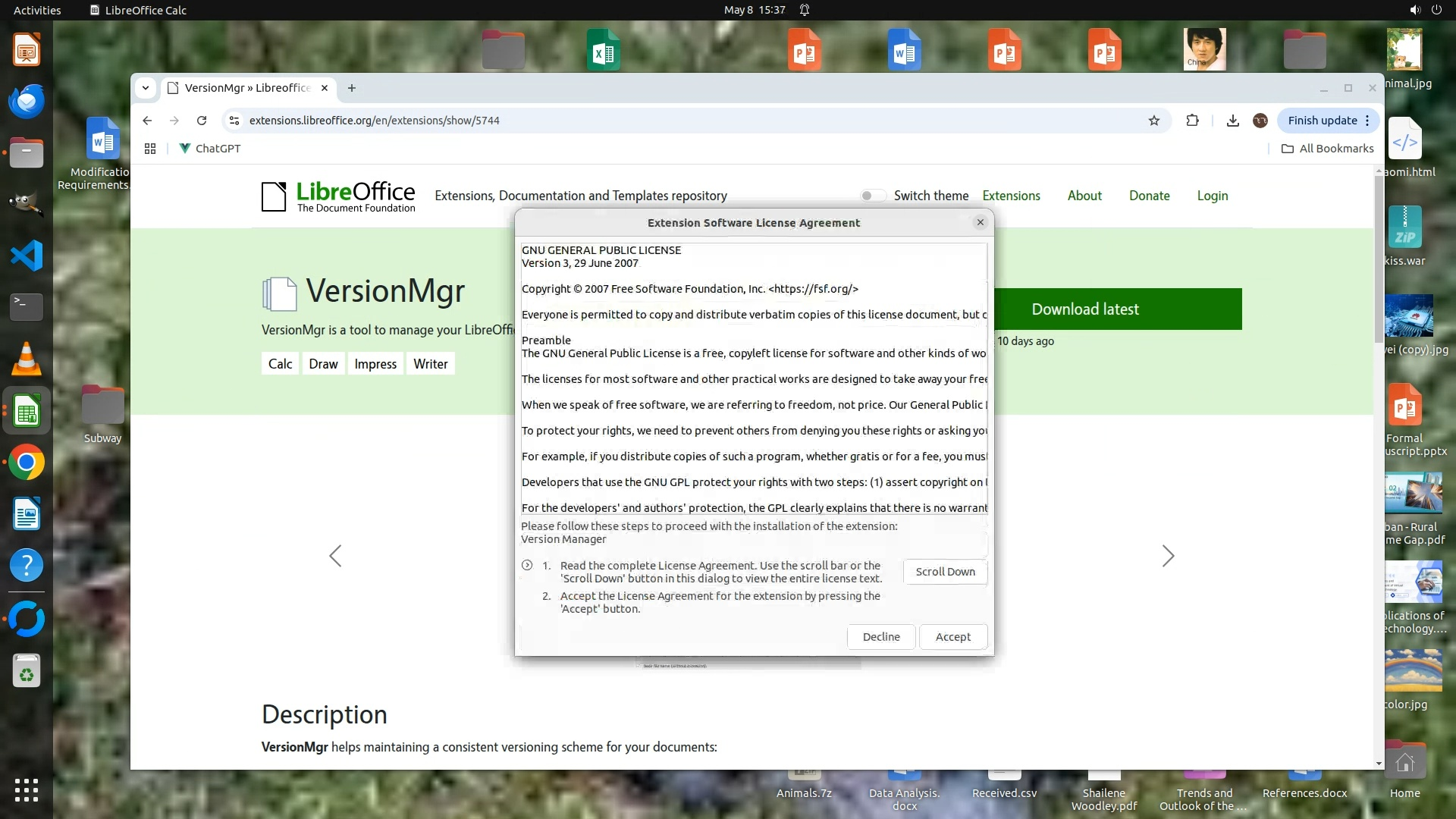Go to previous screenshot with left arrow
Viewport: 1456px width, 819px height.
pos(335,556)
